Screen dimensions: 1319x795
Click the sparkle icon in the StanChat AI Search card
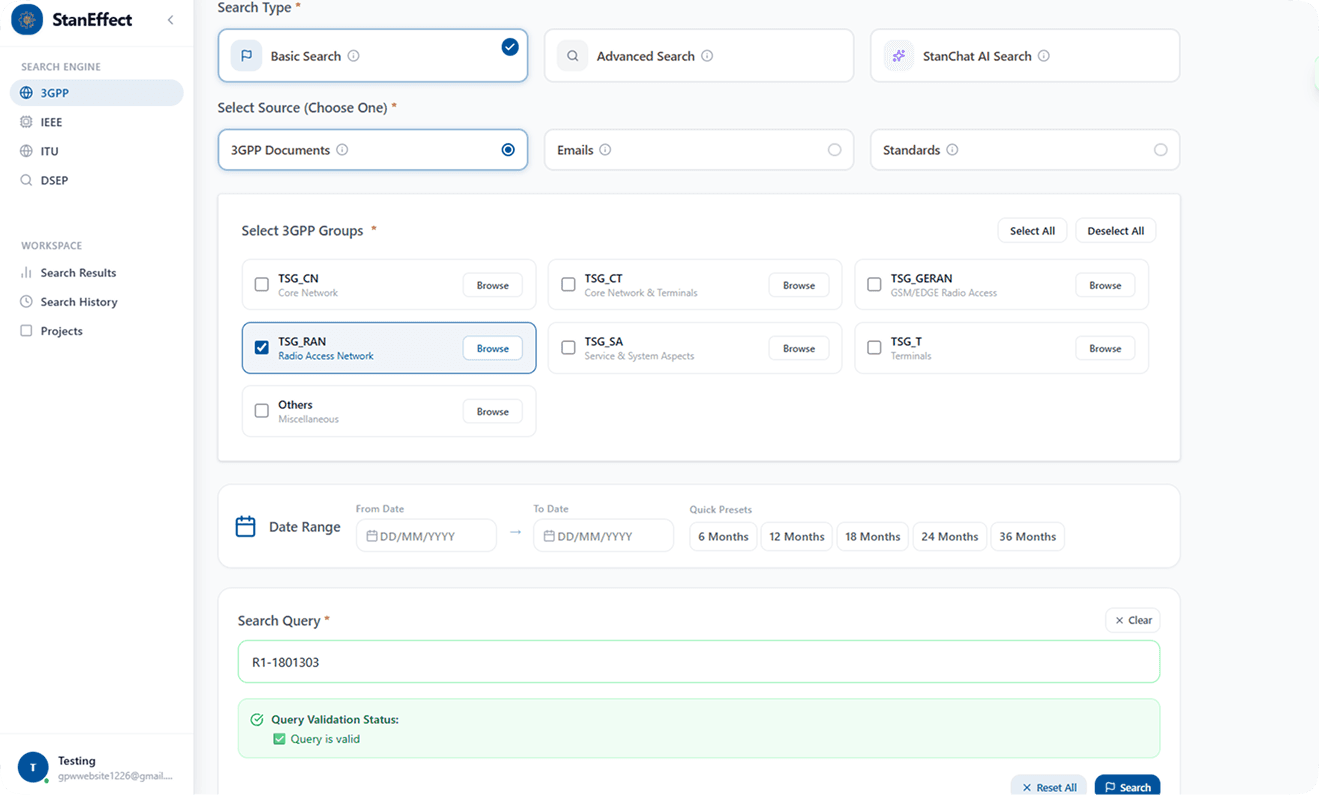click(898, 56)
